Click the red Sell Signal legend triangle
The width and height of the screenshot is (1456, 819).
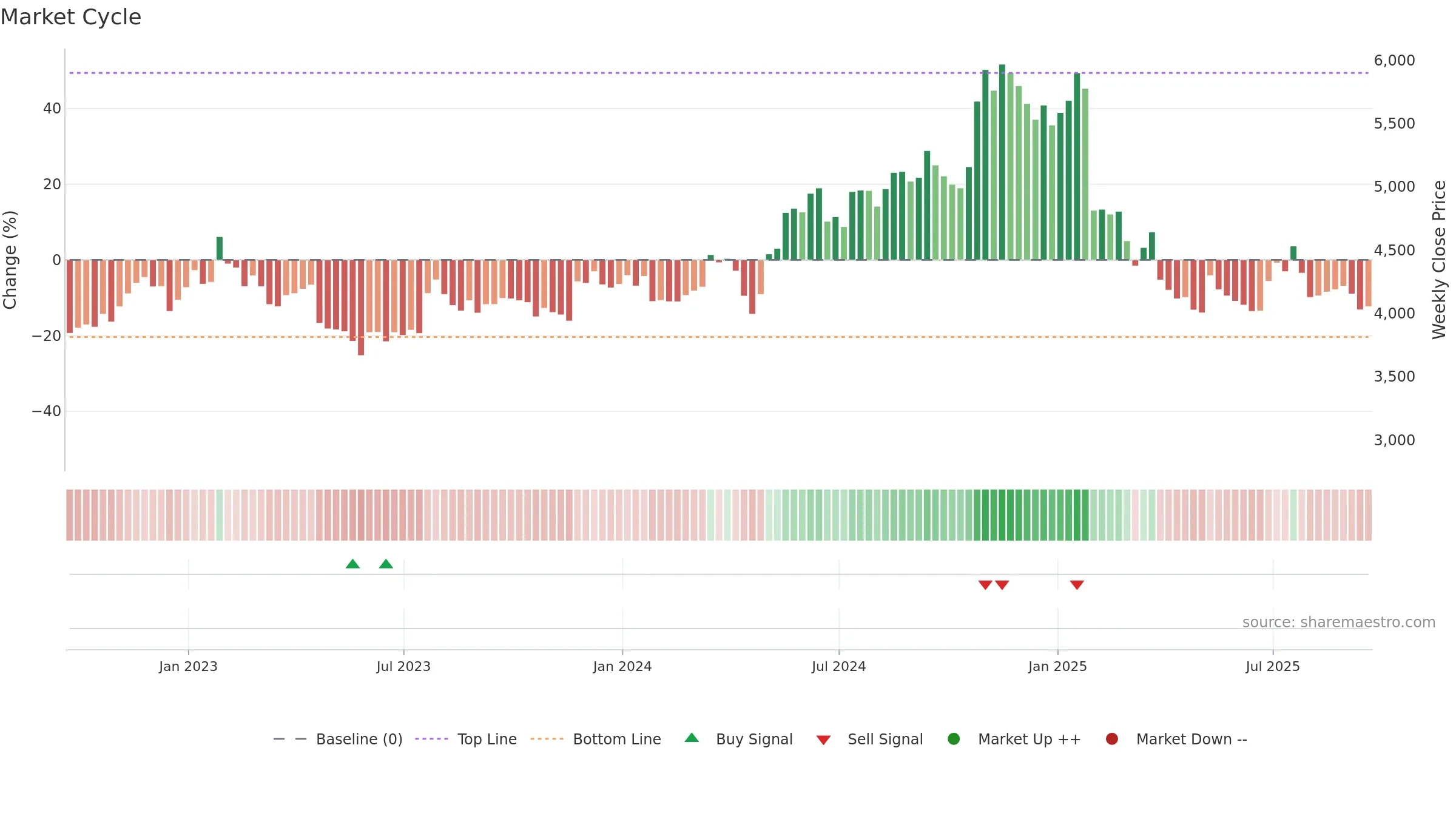(823, 740)
